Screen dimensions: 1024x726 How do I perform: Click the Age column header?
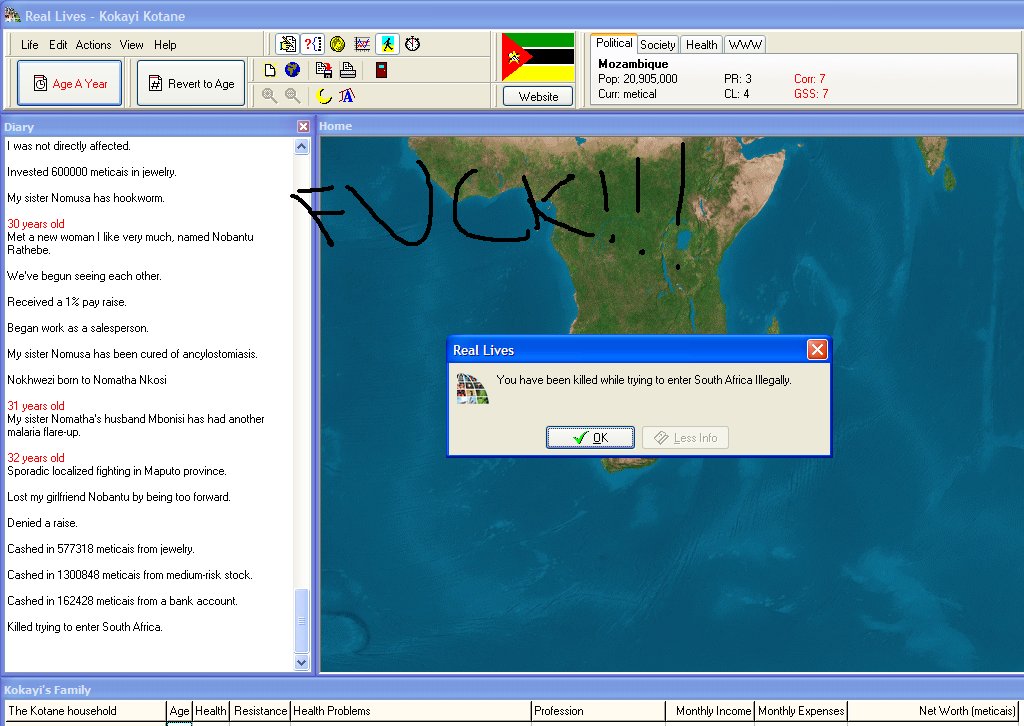click(x=179, y=711)
